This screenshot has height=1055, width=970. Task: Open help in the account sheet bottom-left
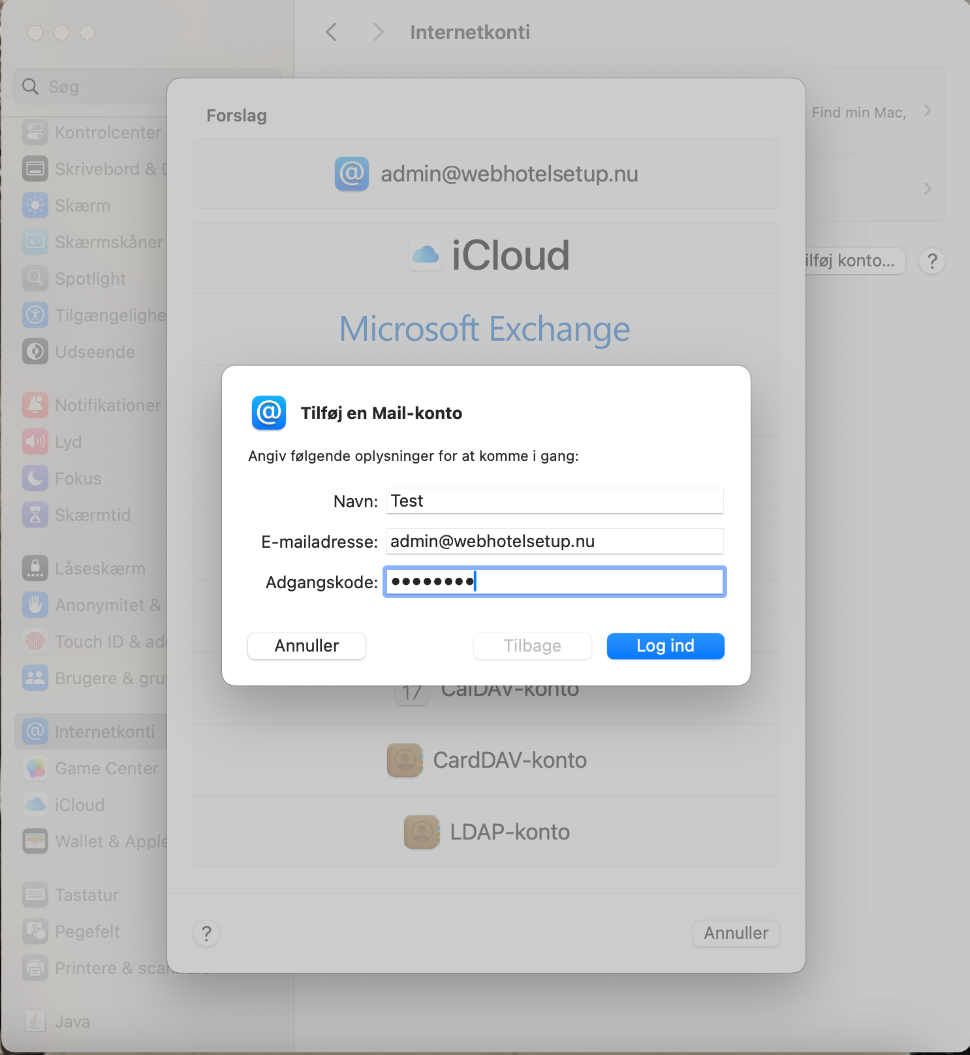click(x=207, y=933)
